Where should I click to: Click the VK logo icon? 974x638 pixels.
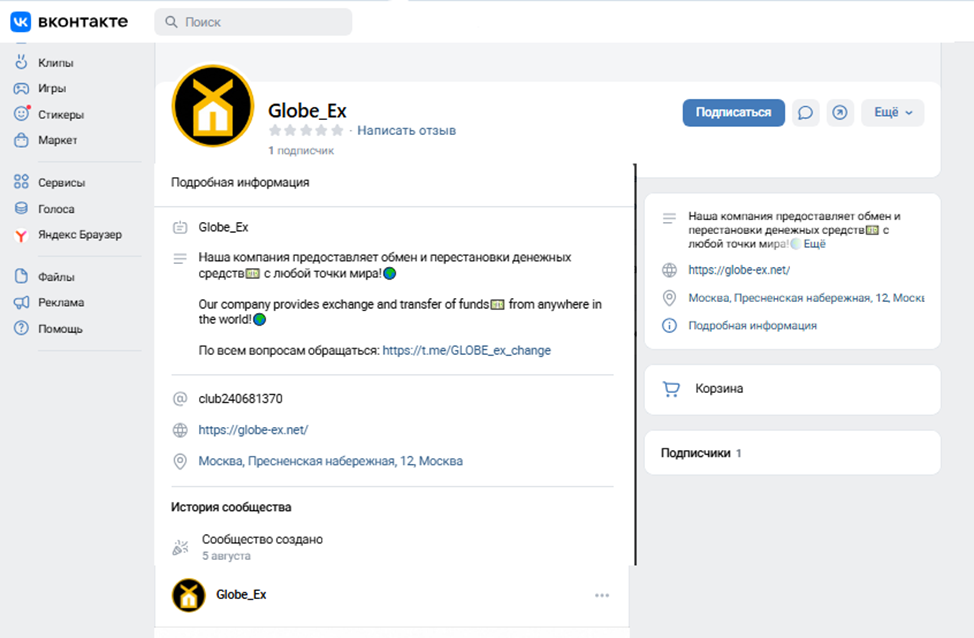pos(20,22)
